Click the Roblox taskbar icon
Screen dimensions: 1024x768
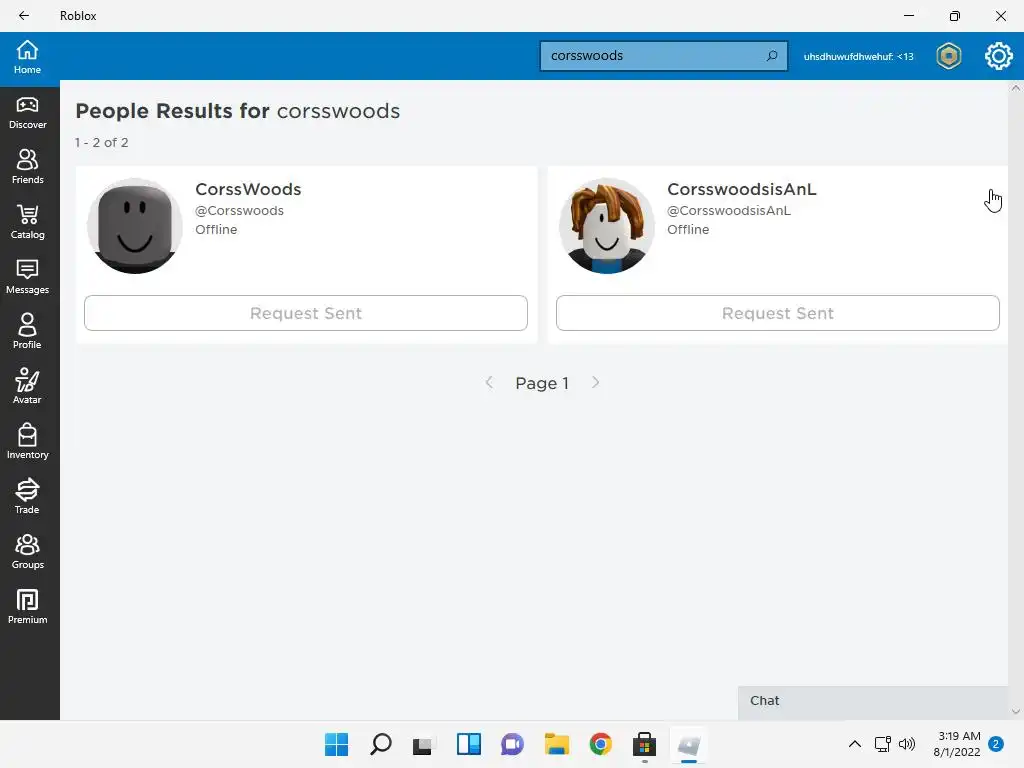tap(688, 744)
